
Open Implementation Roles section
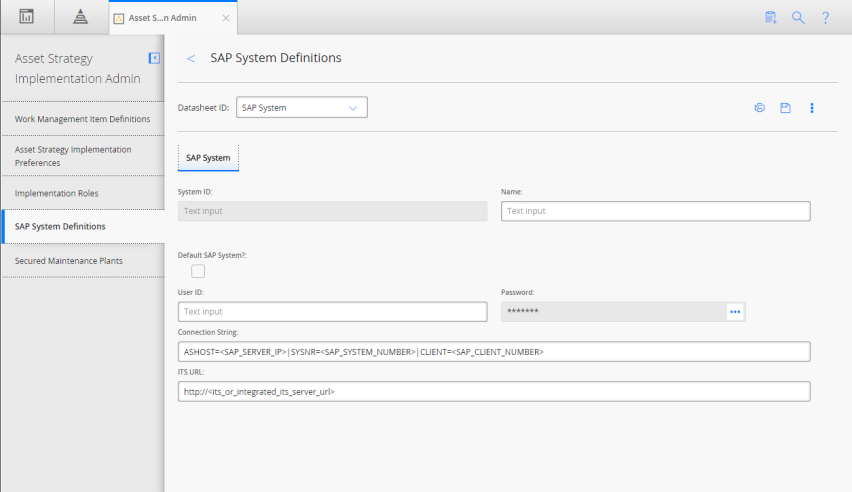coord(83,193)
